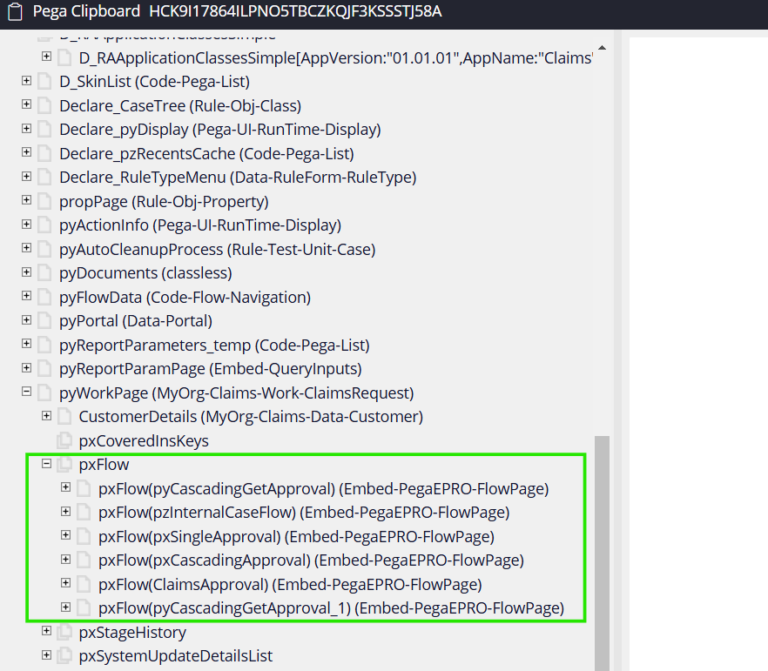The image size is (768, 671).
Task: Click page icon beside pyReportParameters_temp
Action: point(45,344)
